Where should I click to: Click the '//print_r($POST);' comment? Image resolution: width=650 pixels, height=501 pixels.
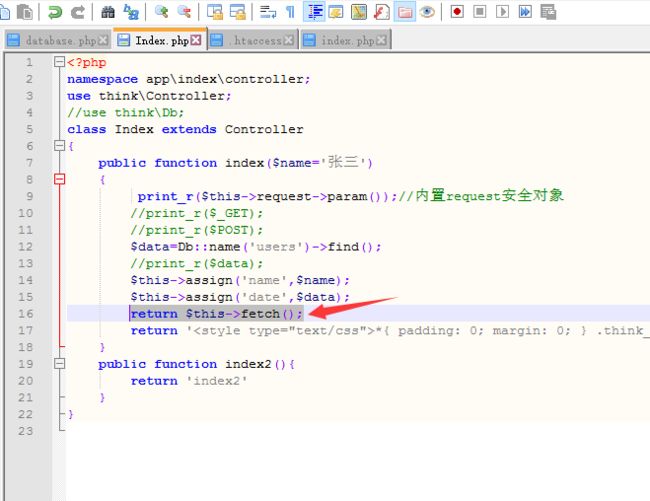(x=196, y=230)
